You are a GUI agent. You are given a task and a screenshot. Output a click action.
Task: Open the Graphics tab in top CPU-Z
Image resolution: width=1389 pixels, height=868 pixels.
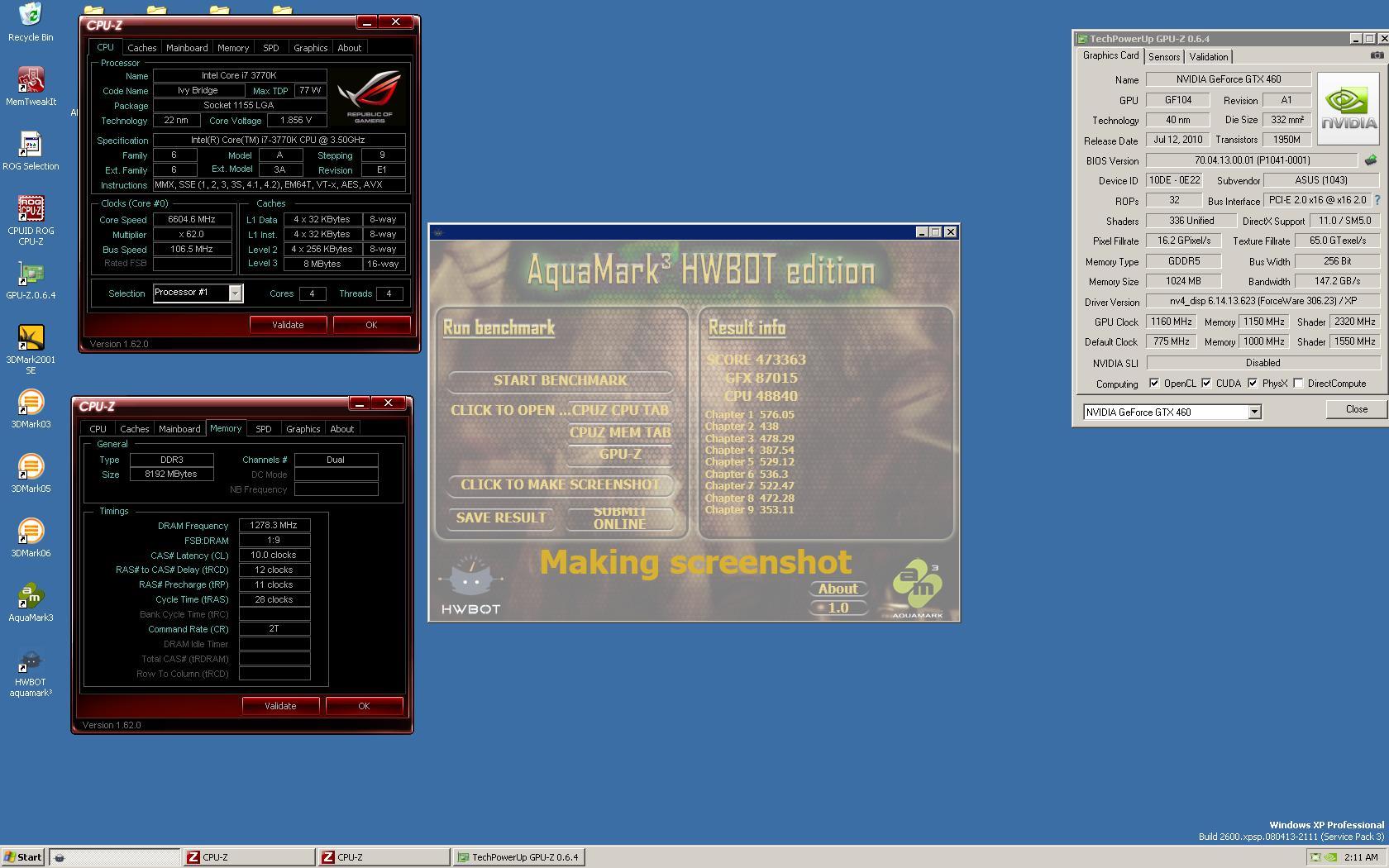pyautogui.click(x=311, y=48)
